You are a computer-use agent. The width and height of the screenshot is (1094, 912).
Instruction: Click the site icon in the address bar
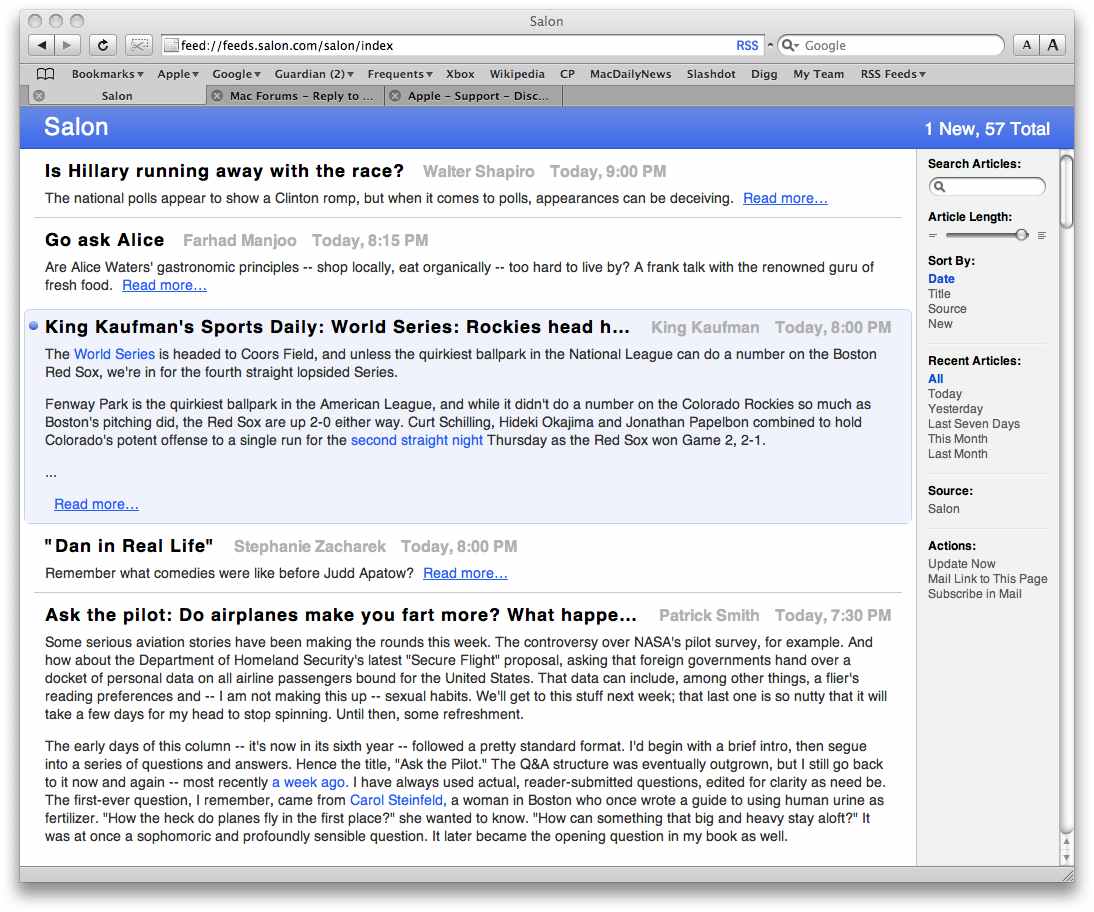coord(171,45)
